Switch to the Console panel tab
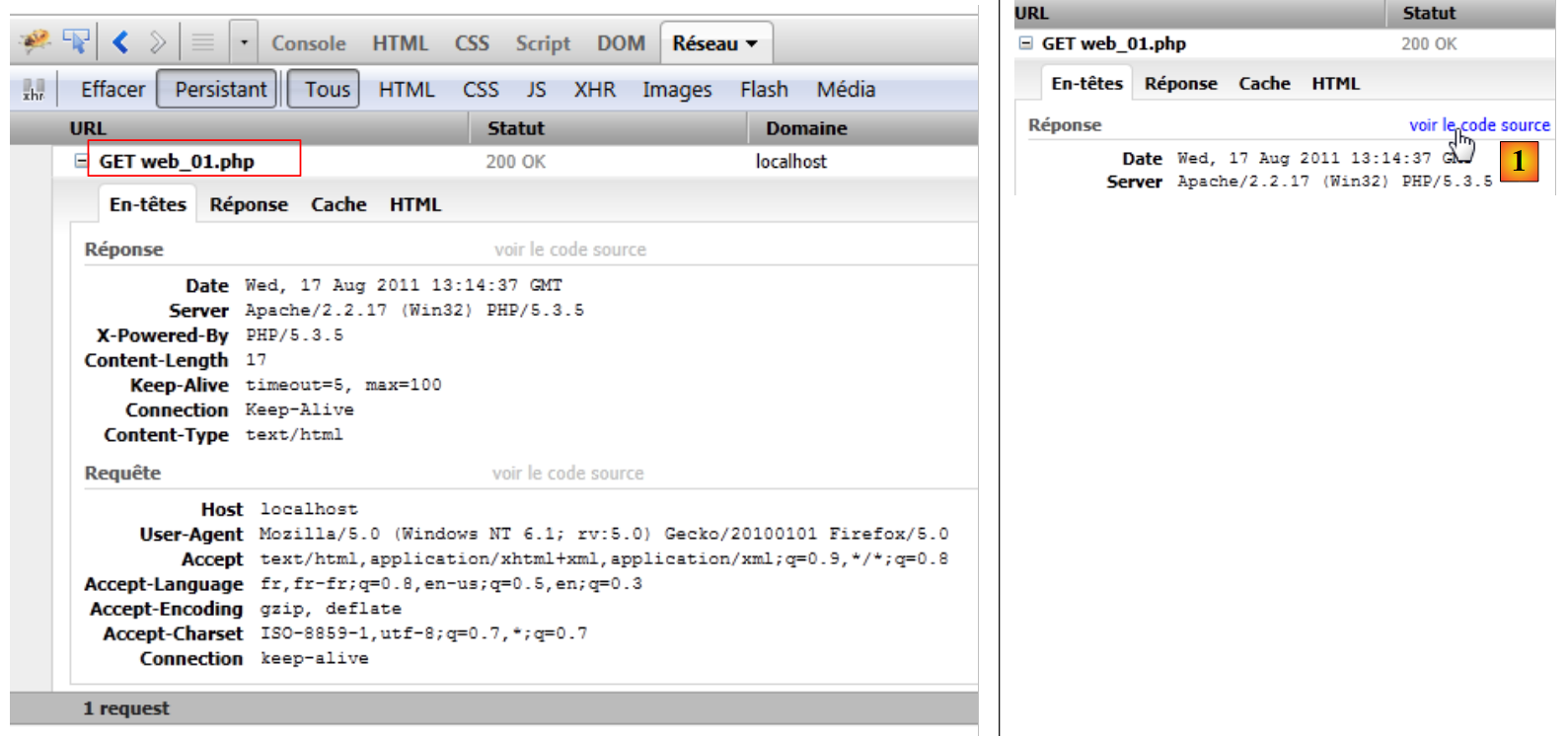This screenshot has width=1568, height=736. click(x=309, y=43)
